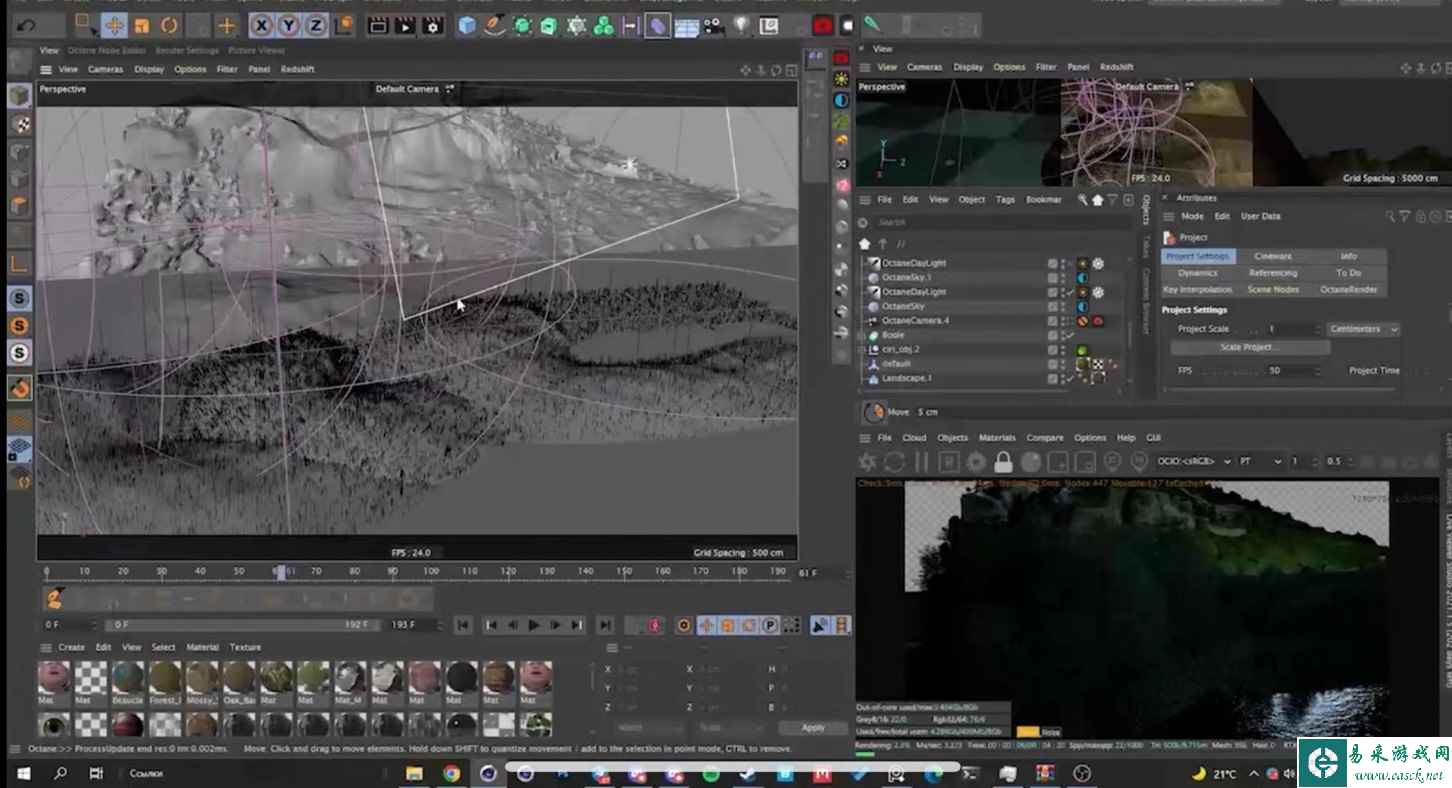Viewport: 1452px width, 788px height.
Task: Select OctaneCamera.4 in object list
Action: point(915,321)
